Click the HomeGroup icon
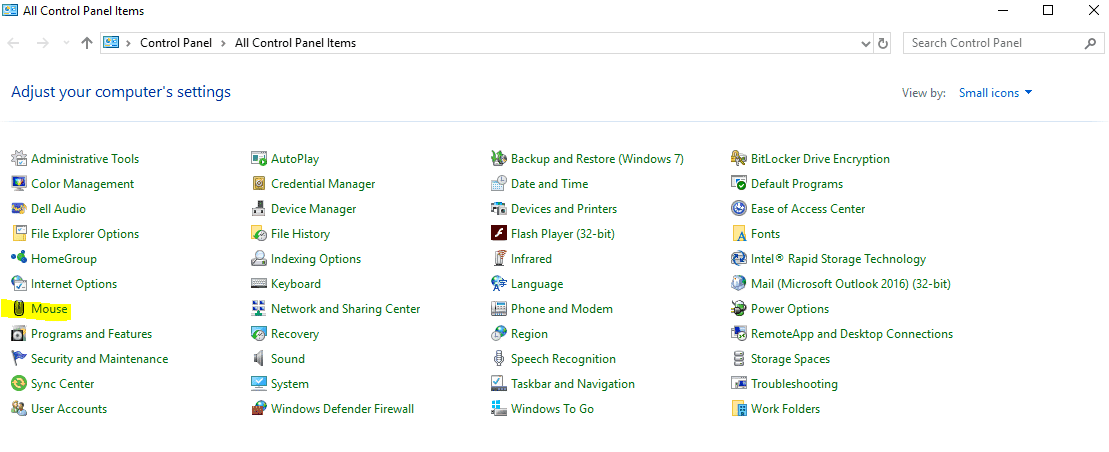 pyautogui.click(x=19, y=258)
